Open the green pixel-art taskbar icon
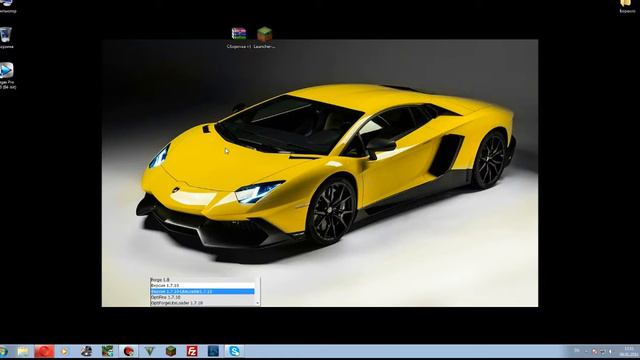This screenshot has height=360, width=640. [107, 351]
